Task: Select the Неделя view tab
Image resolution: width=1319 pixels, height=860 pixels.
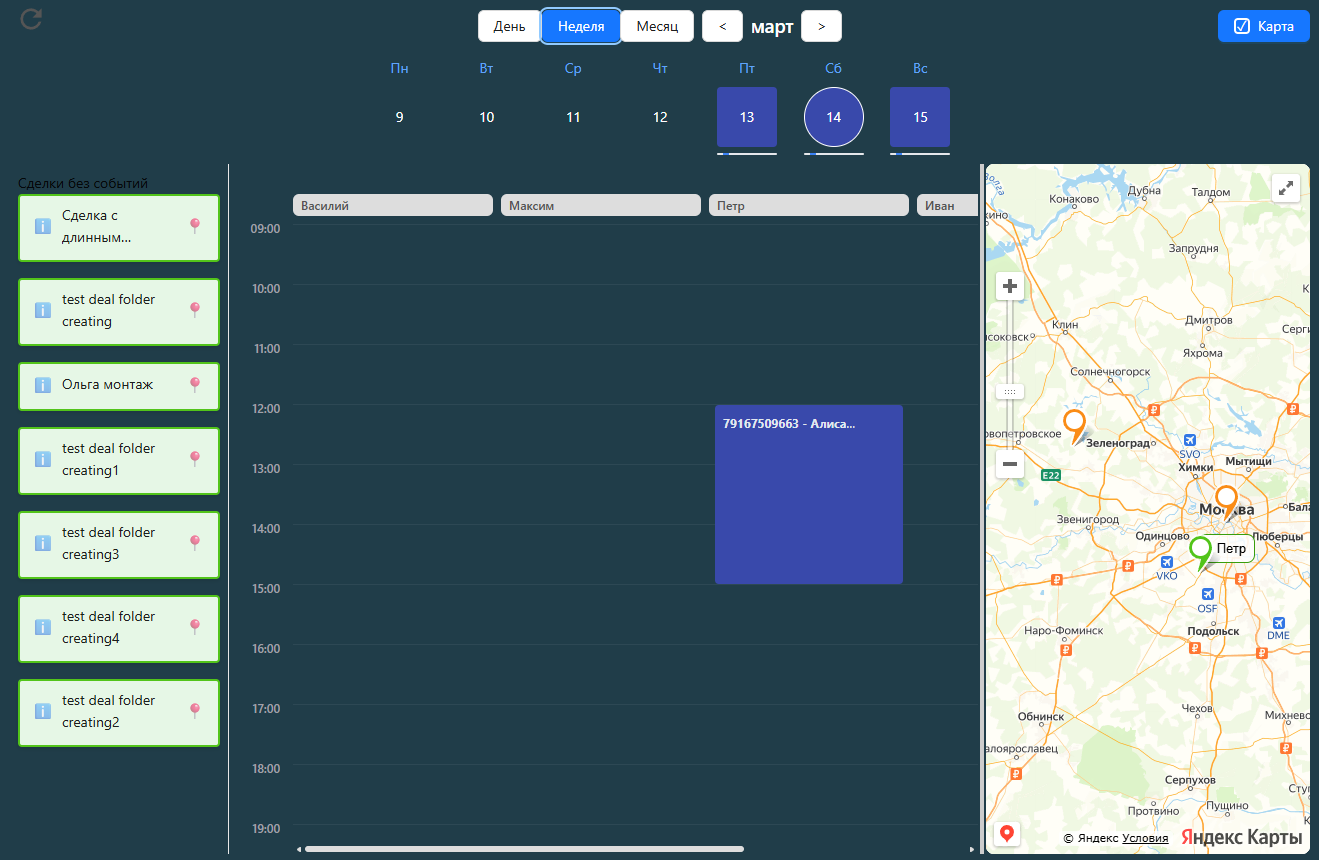Action: pos(581,26)
